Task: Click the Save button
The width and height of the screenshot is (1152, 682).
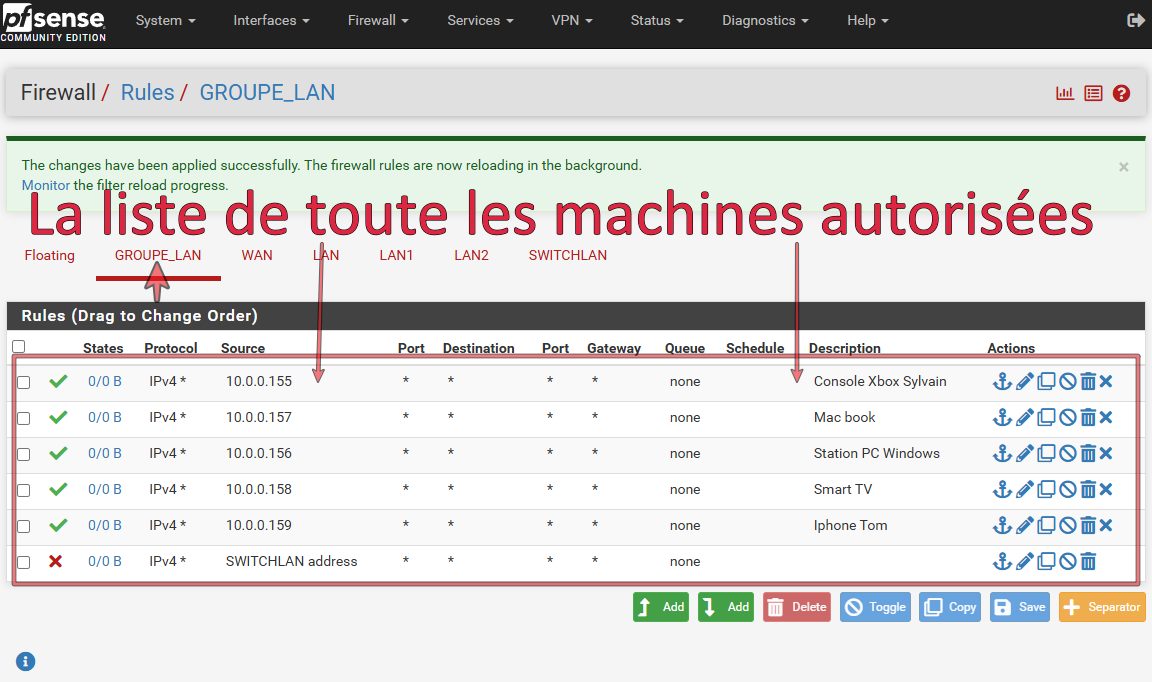Action: [1020, 607]
